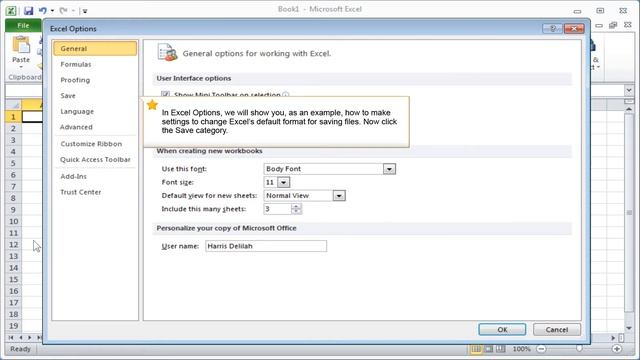Click the User name text field
The height and width of the screenshot is (360, 640).
point(266,246)
